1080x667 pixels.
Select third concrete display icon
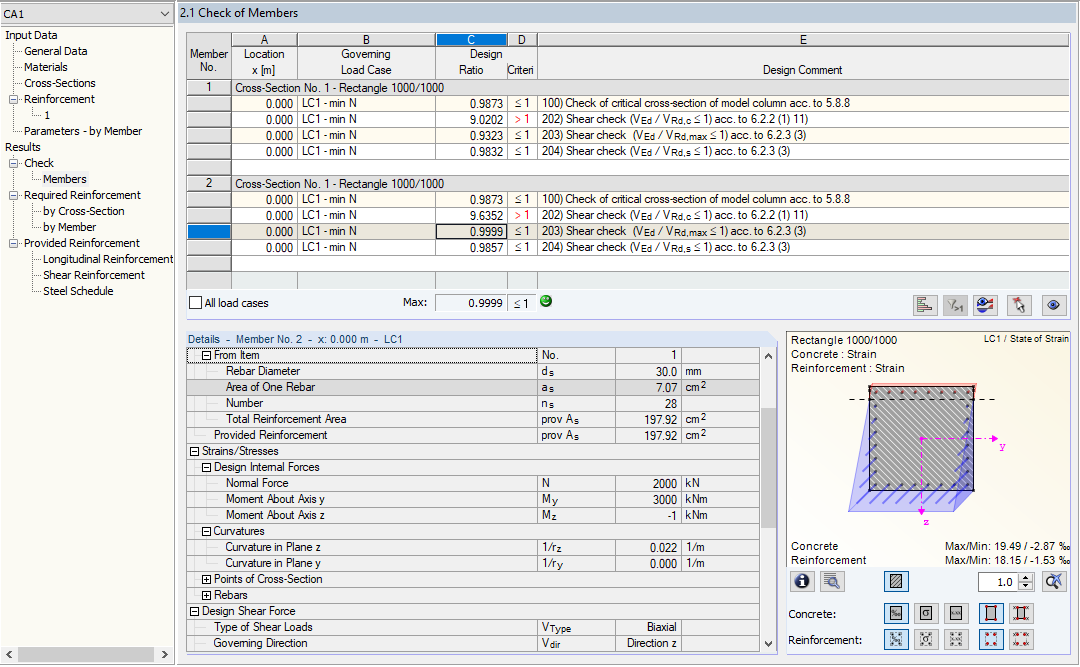click(956, 613)
